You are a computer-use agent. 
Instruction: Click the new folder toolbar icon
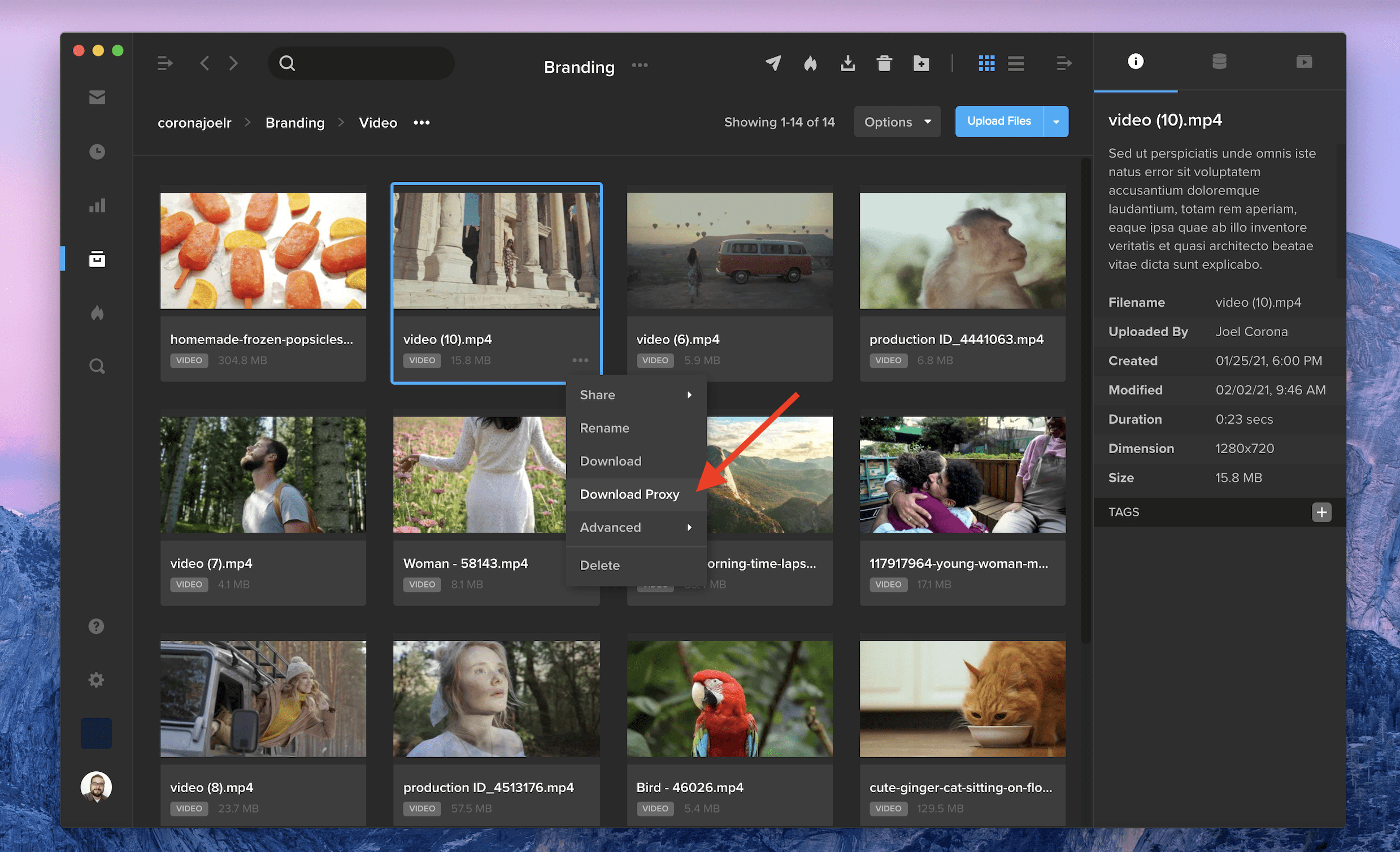[x=921, y=63]
